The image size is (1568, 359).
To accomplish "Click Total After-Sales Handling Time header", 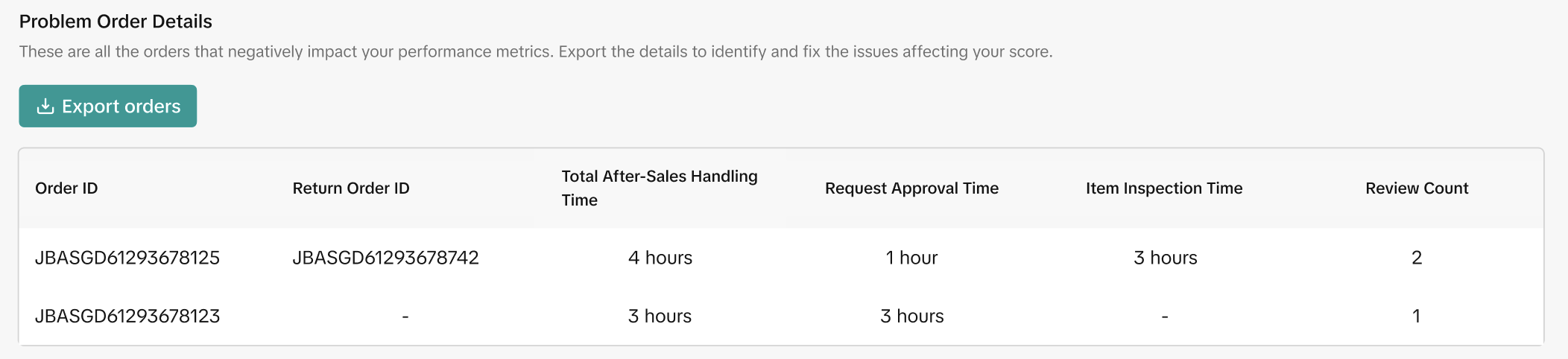I will point(659,188).
